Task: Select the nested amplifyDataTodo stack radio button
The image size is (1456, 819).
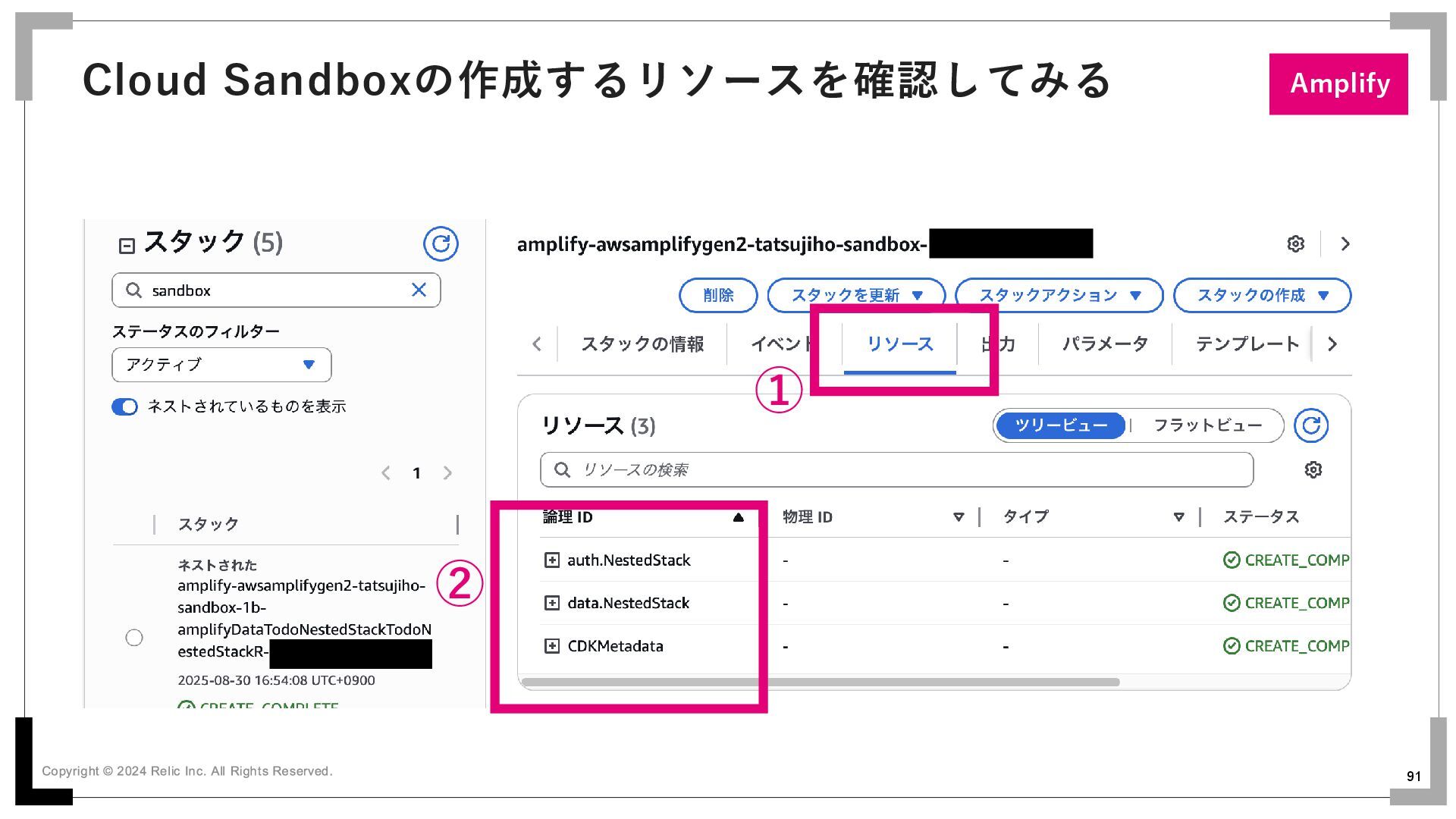Action: pyautogui.click(x=134, y=638)
